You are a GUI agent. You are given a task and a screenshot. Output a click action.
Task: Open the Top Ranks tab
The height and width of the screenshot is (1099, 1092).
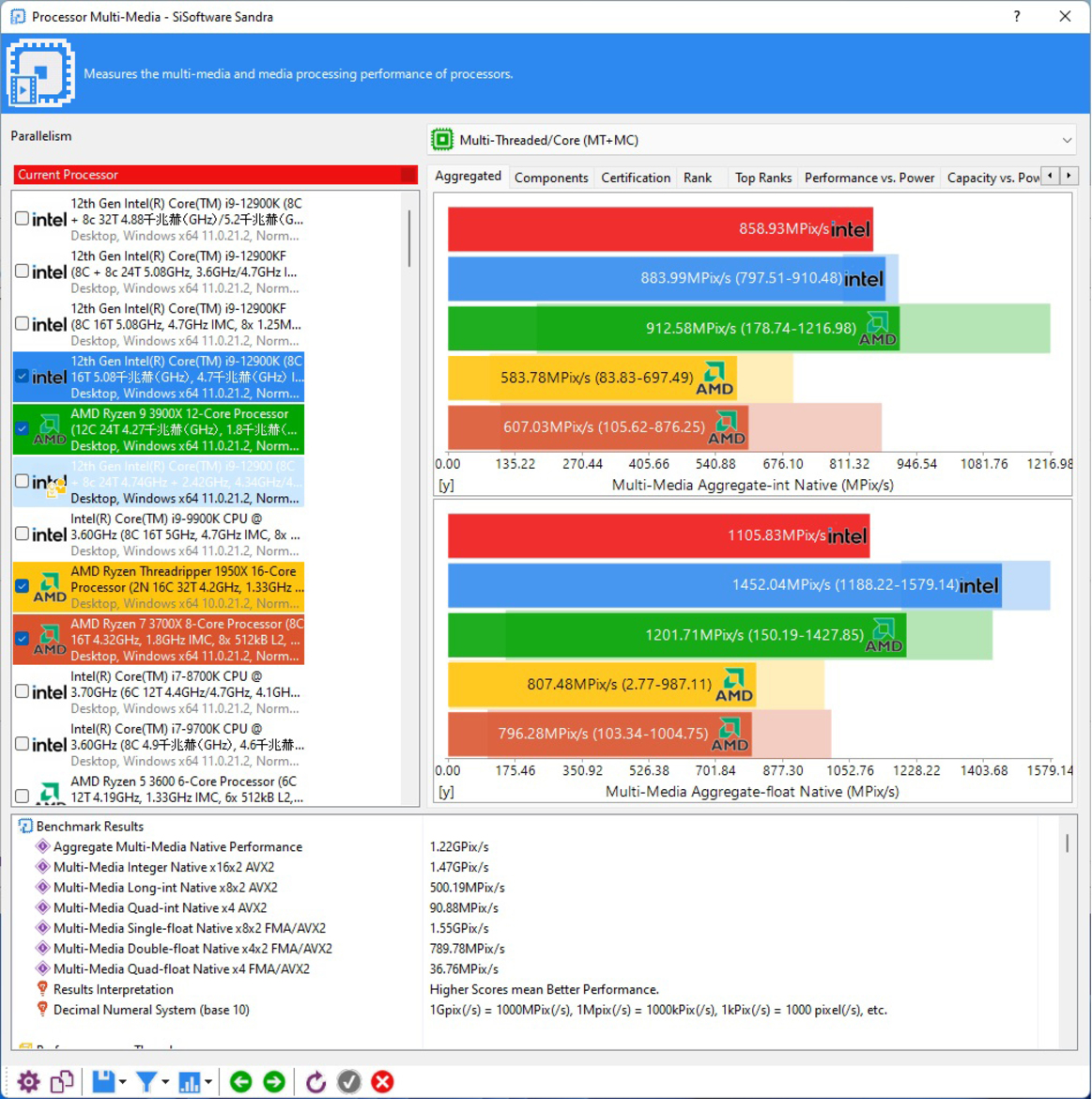(x=762, y=178)
